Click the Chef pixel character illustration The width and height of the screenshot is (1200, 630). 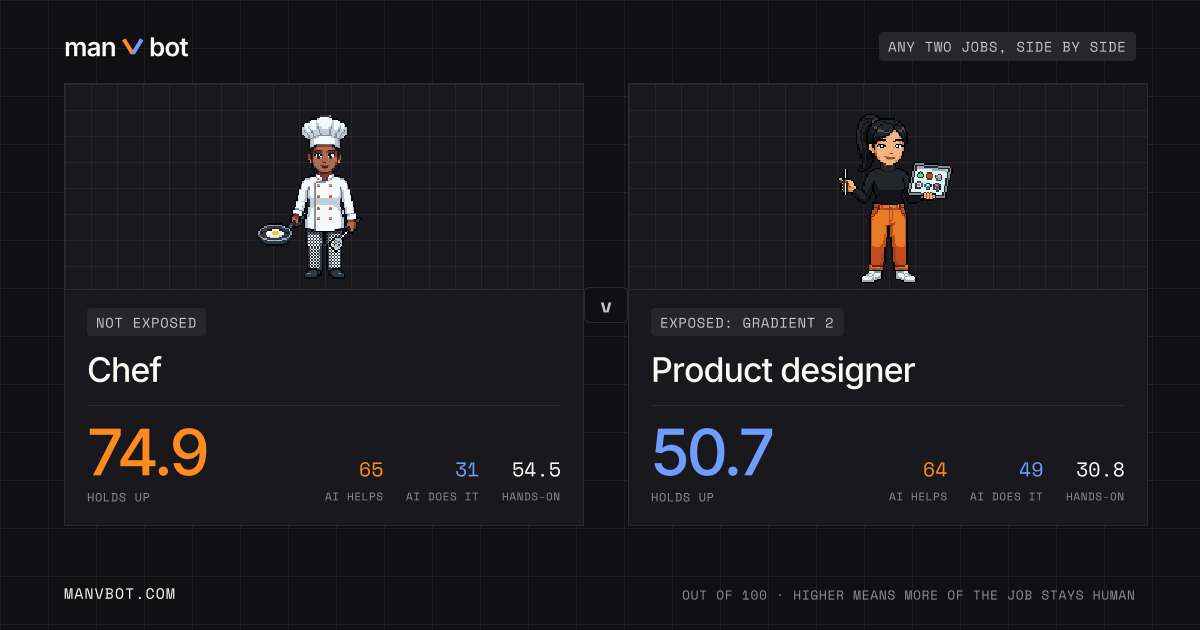pos(309,197)
